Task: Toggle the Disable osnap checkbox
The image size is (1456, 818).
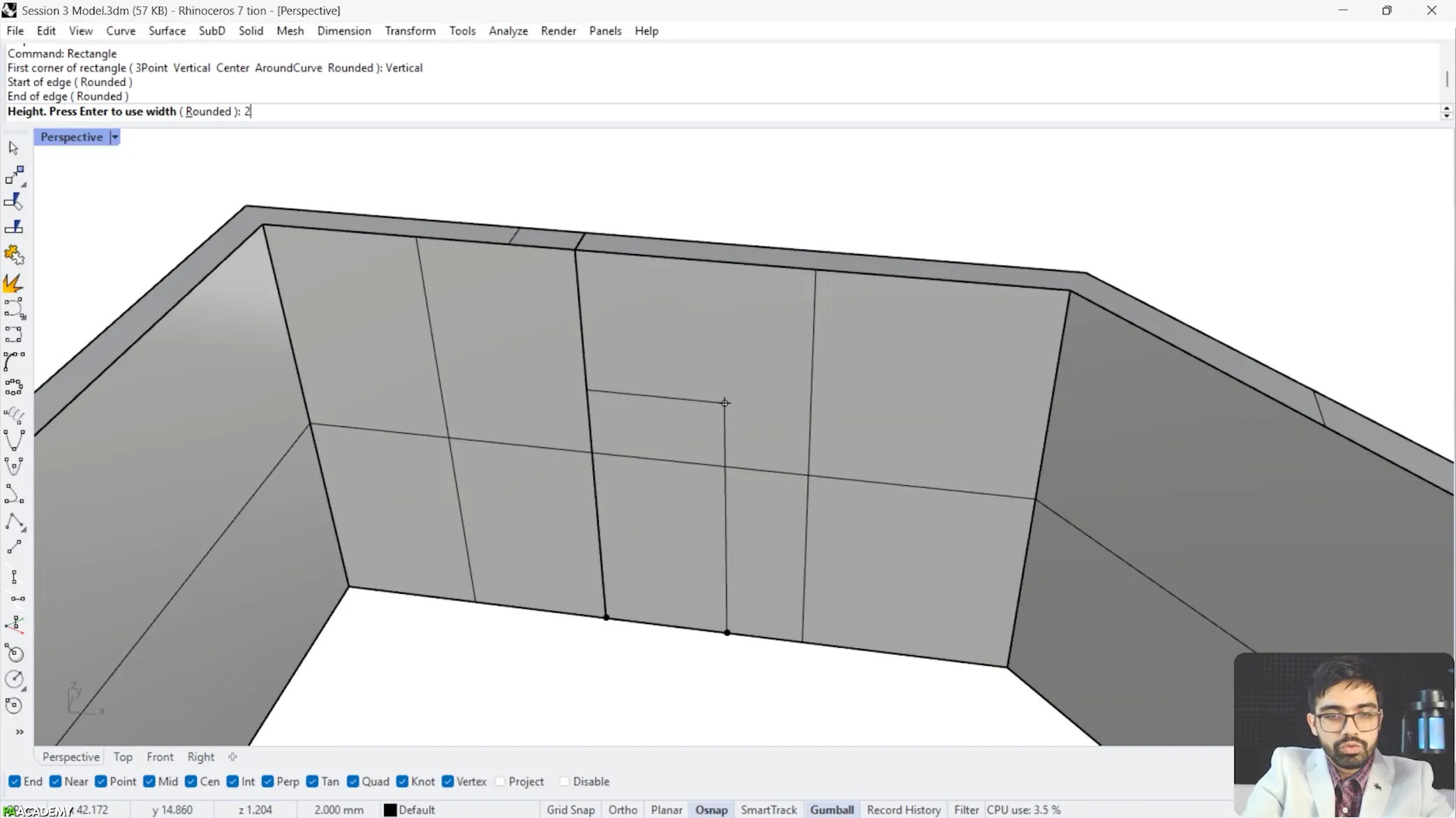Action: tap(564, 781)
